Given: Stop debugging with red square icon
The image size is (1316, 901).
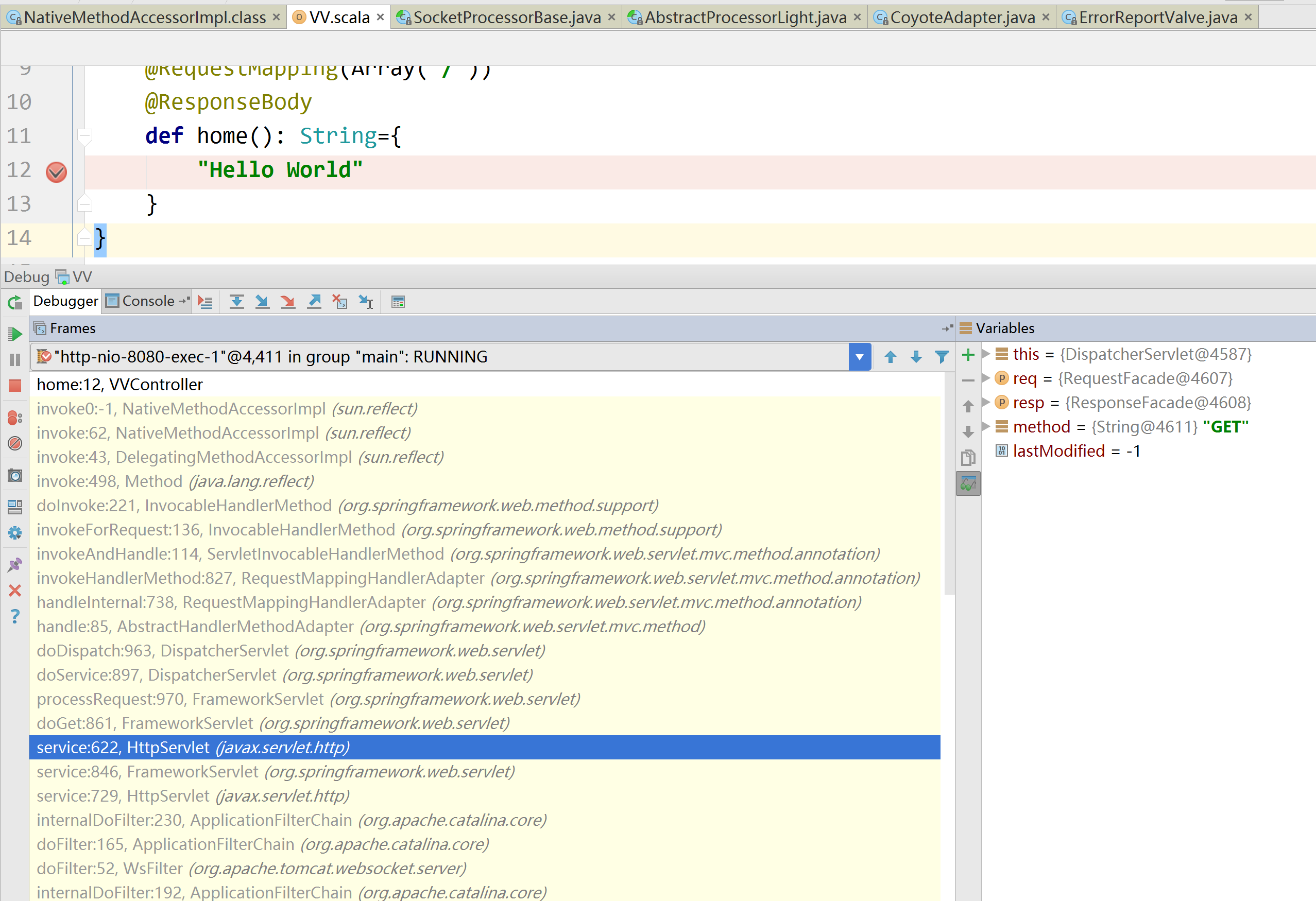Looking at the screenshot, I should point(15,386).
